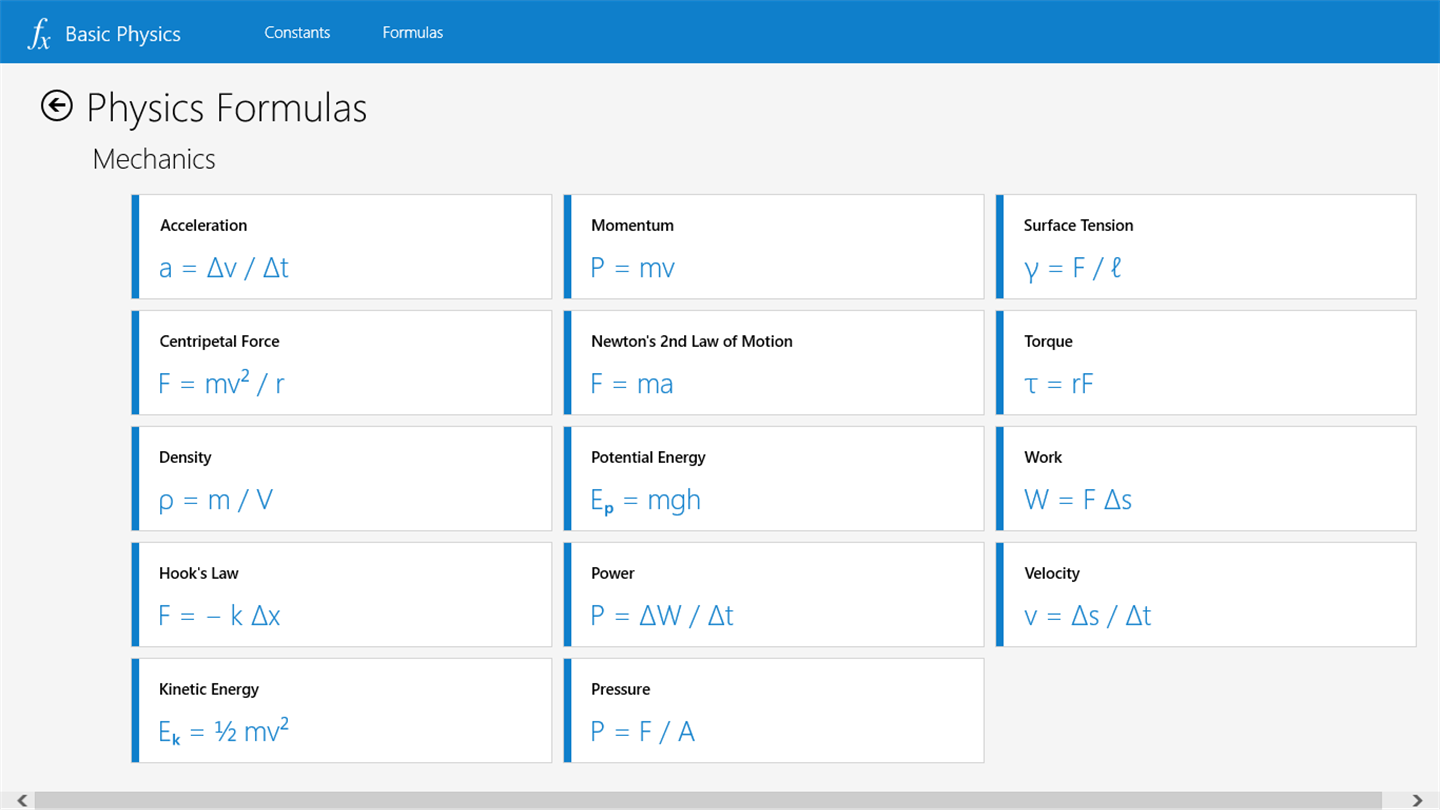The height and width of the screenshot is (810, 1440).
Task: Open the Power formula tile
Action: point(774,595)
